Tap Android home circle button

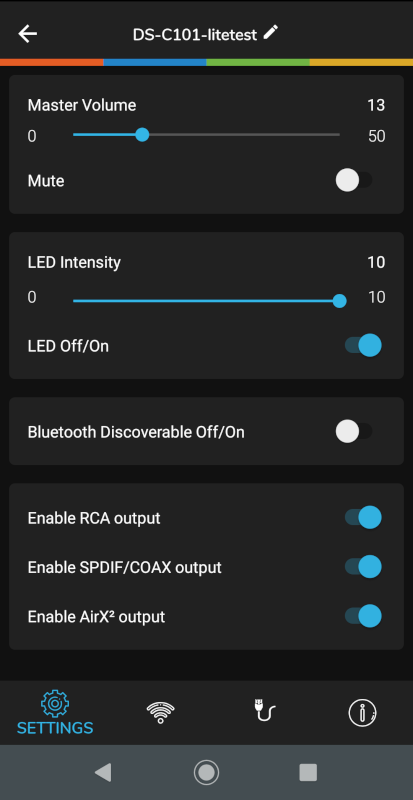pos(206,772)
